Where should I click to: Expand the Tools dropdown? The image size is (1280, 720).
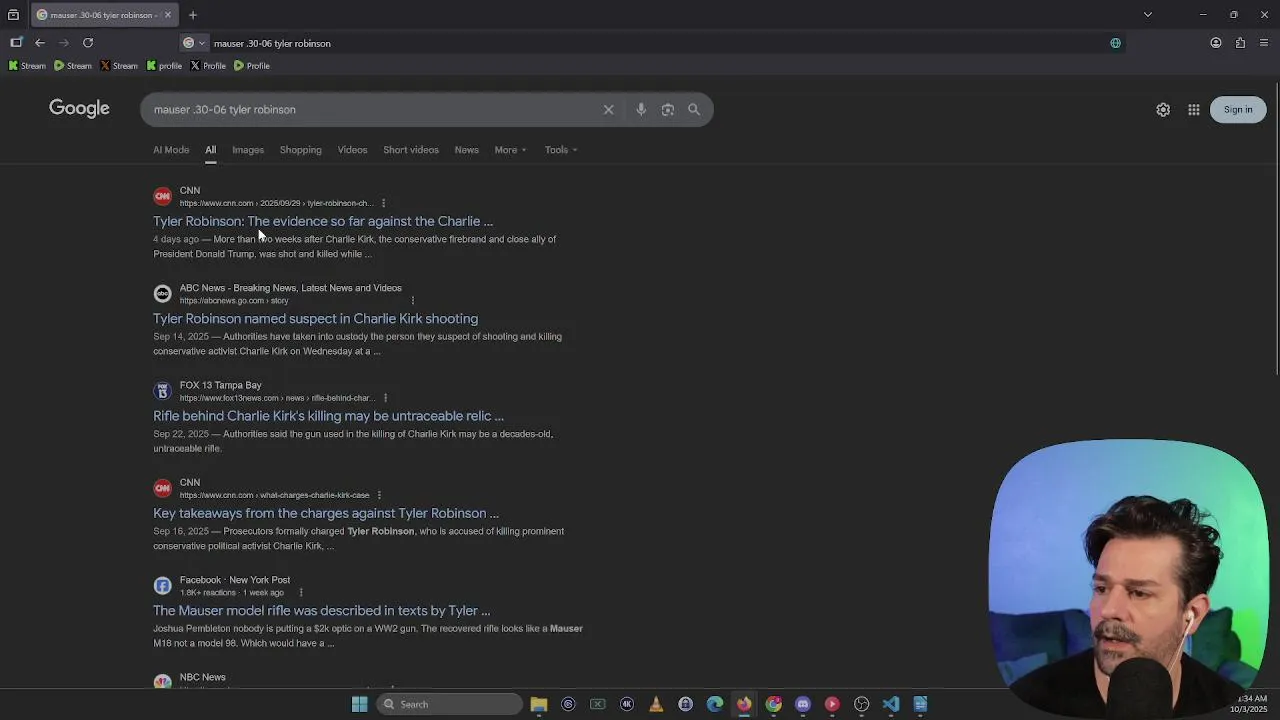pos(561,150)
